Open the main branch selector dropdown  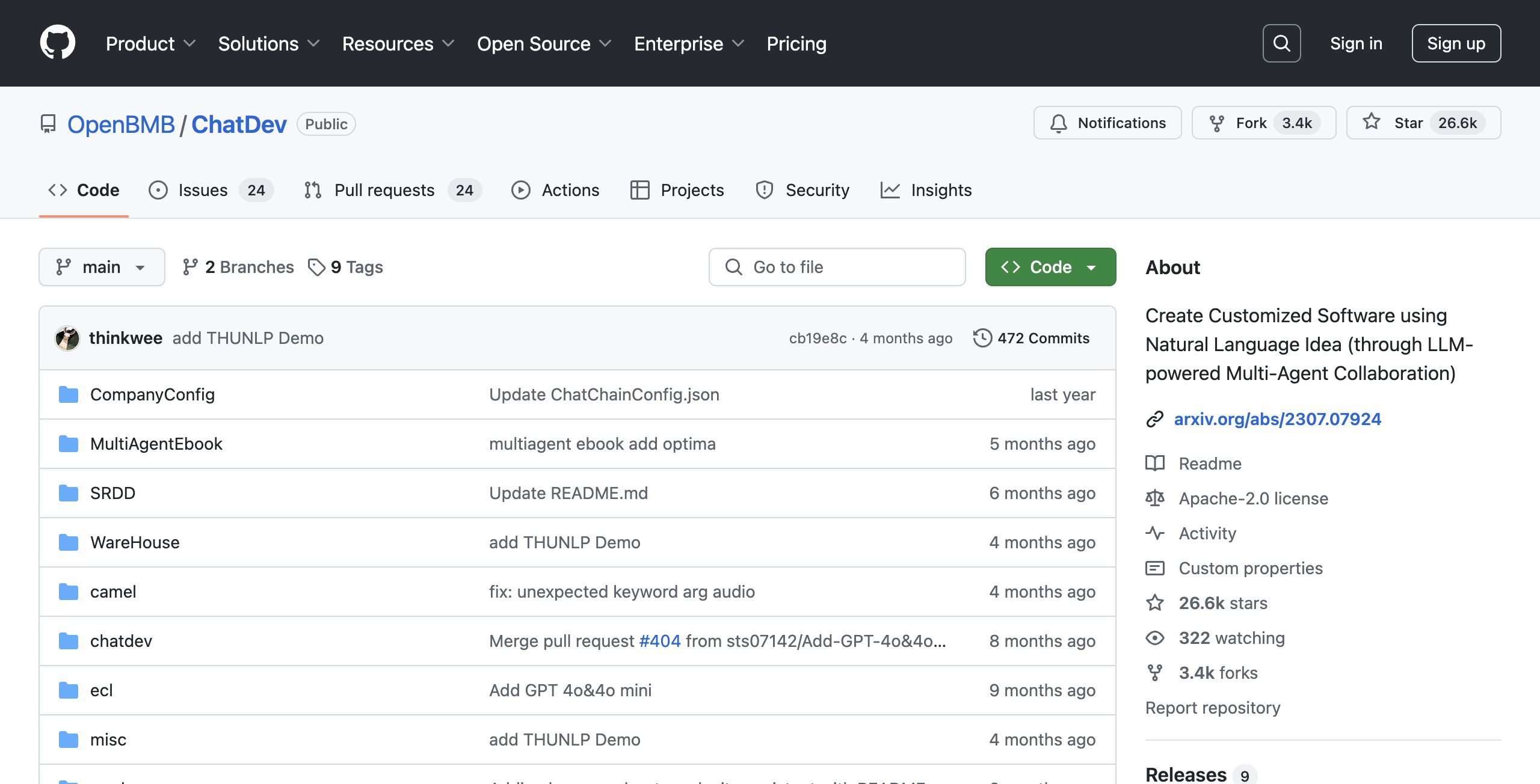pos(102,267)
